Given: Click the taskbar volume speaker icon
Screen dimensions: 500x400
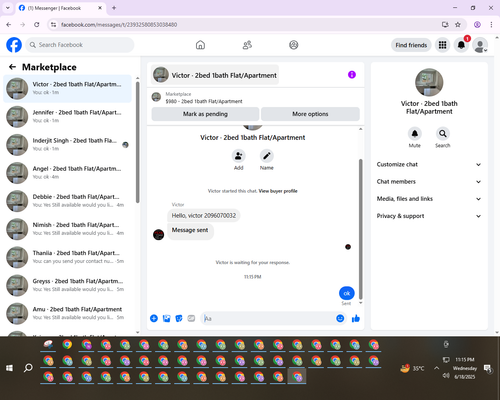Looking at the screenshot, I should tap(446, 376).
